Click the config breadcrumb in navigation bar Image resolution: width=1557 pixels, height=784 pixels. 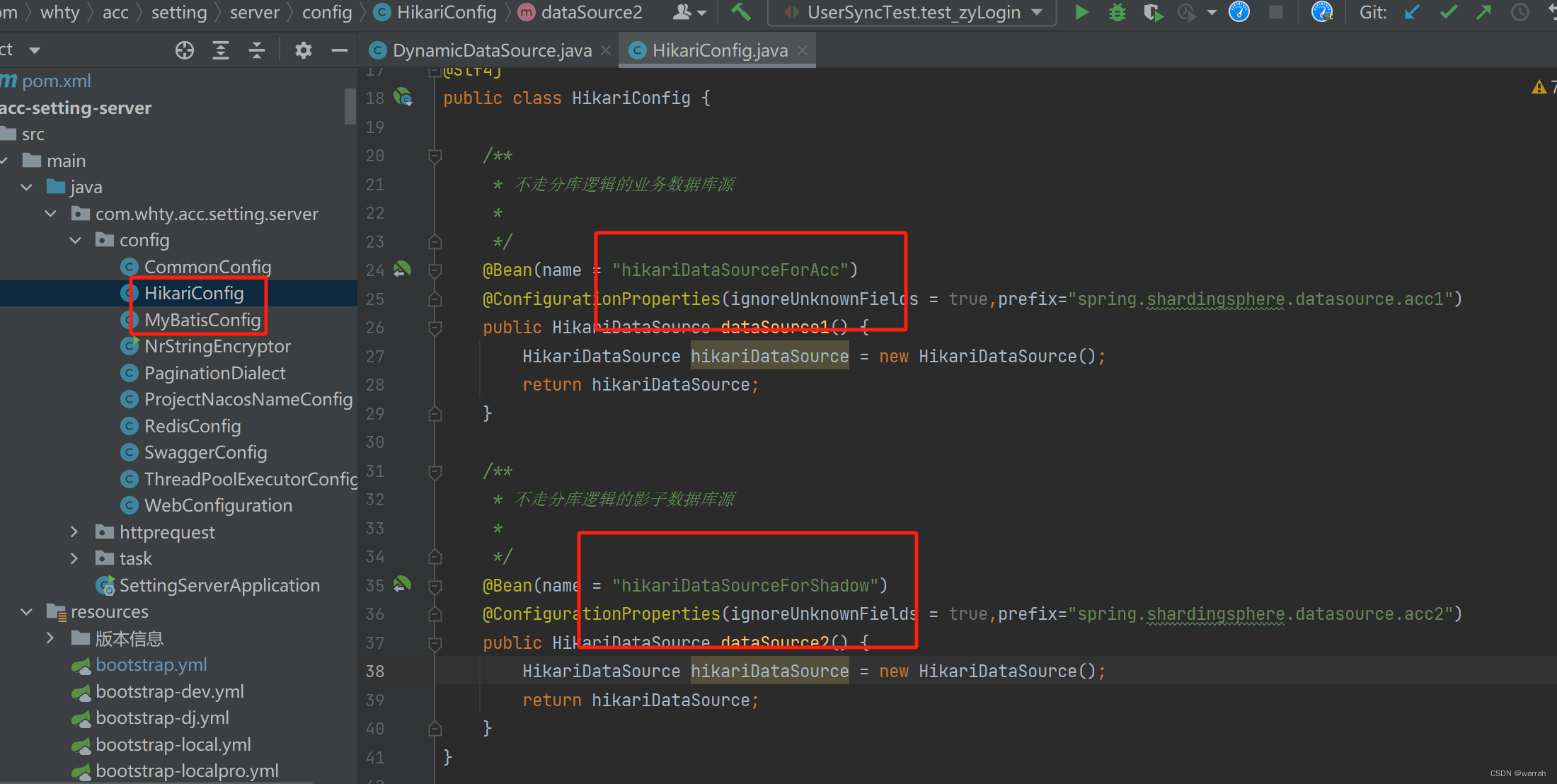click(326, 12)
